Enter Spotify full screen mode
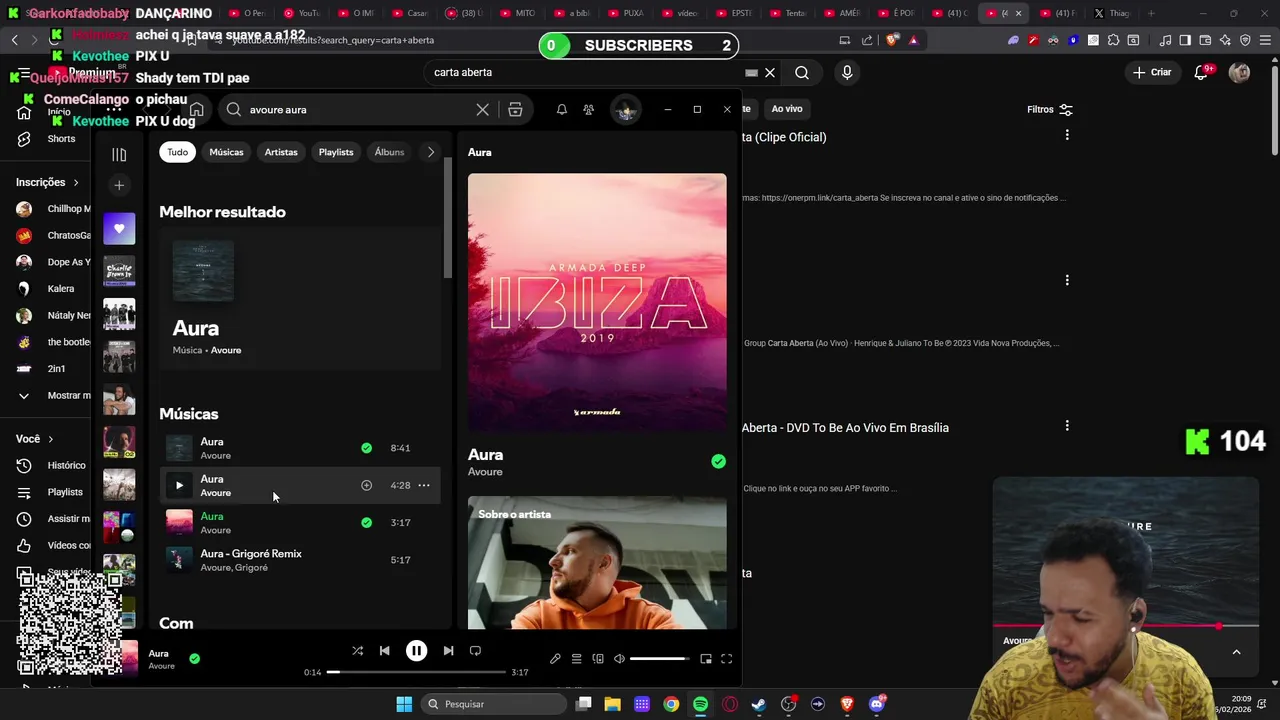Viewport: 1280px width, 720px height. 727,659
